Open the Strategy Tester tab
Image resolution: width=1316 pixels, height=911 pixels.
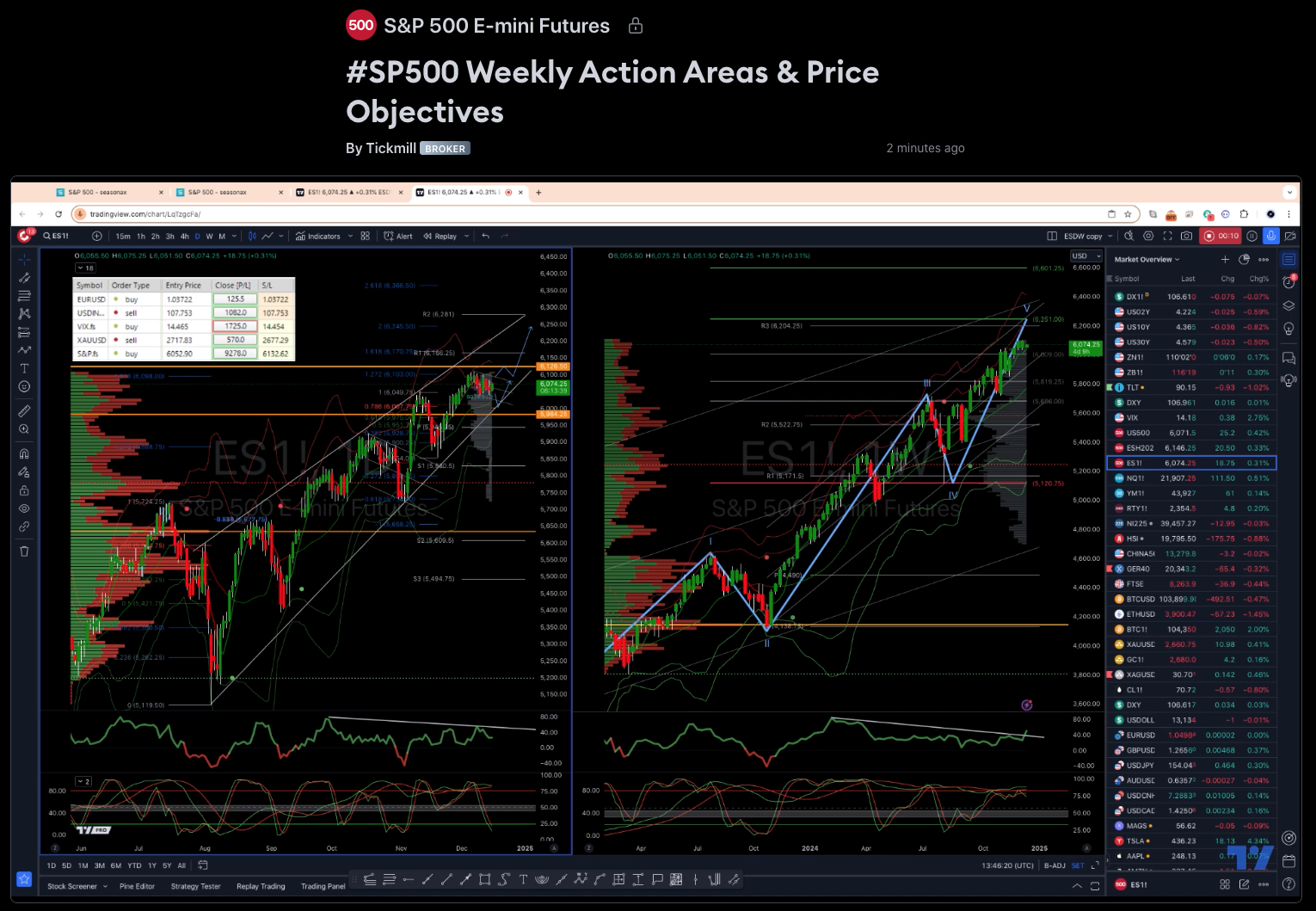tap(195, 886)
